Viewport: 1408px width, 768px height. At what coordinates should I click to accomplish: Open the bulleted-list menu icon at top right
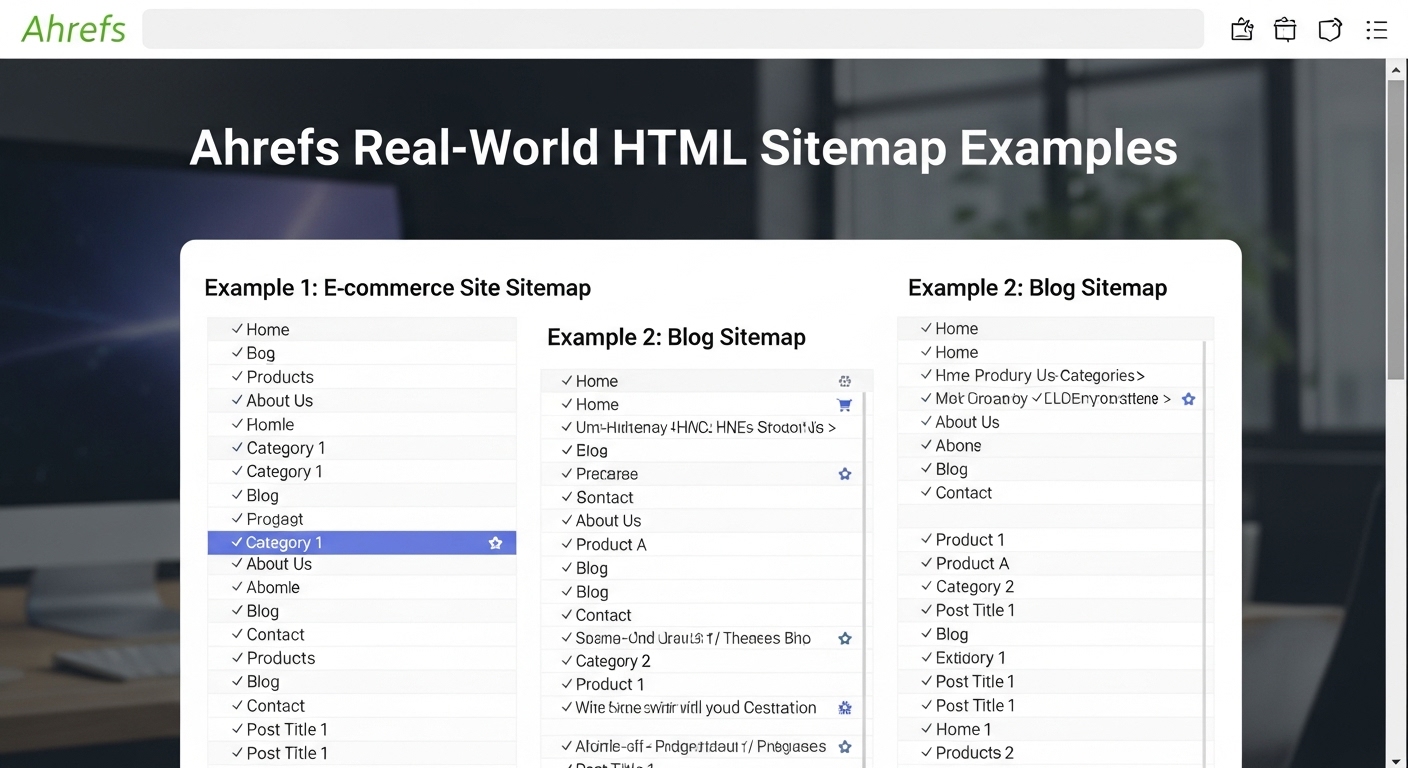(x=1376, y=30)
